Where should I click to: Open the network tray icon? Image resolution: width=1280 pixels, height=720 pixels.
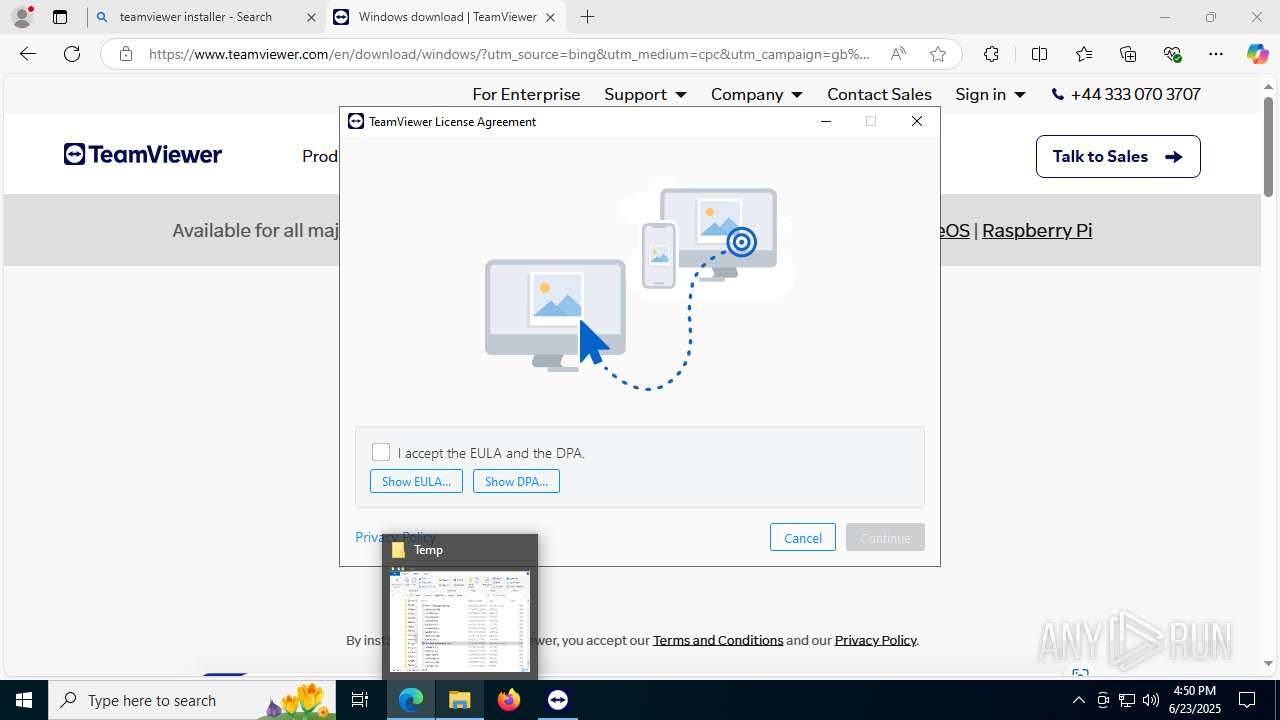pyautogui.click(x=1127, y=700)
